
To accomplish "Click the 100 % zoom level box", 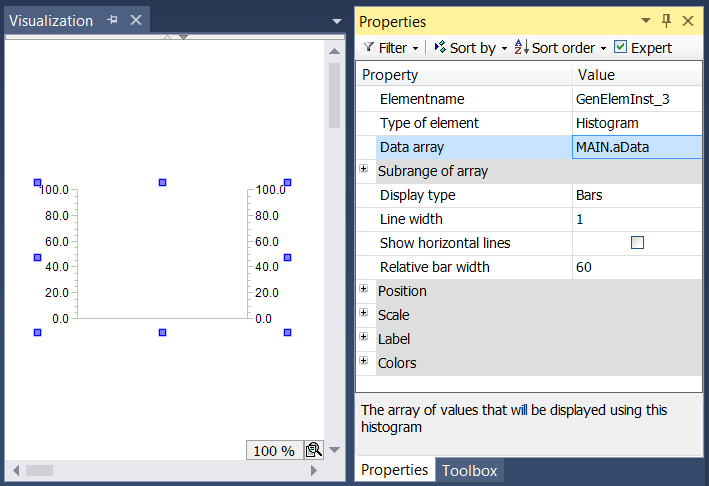I will pos(274,450).
